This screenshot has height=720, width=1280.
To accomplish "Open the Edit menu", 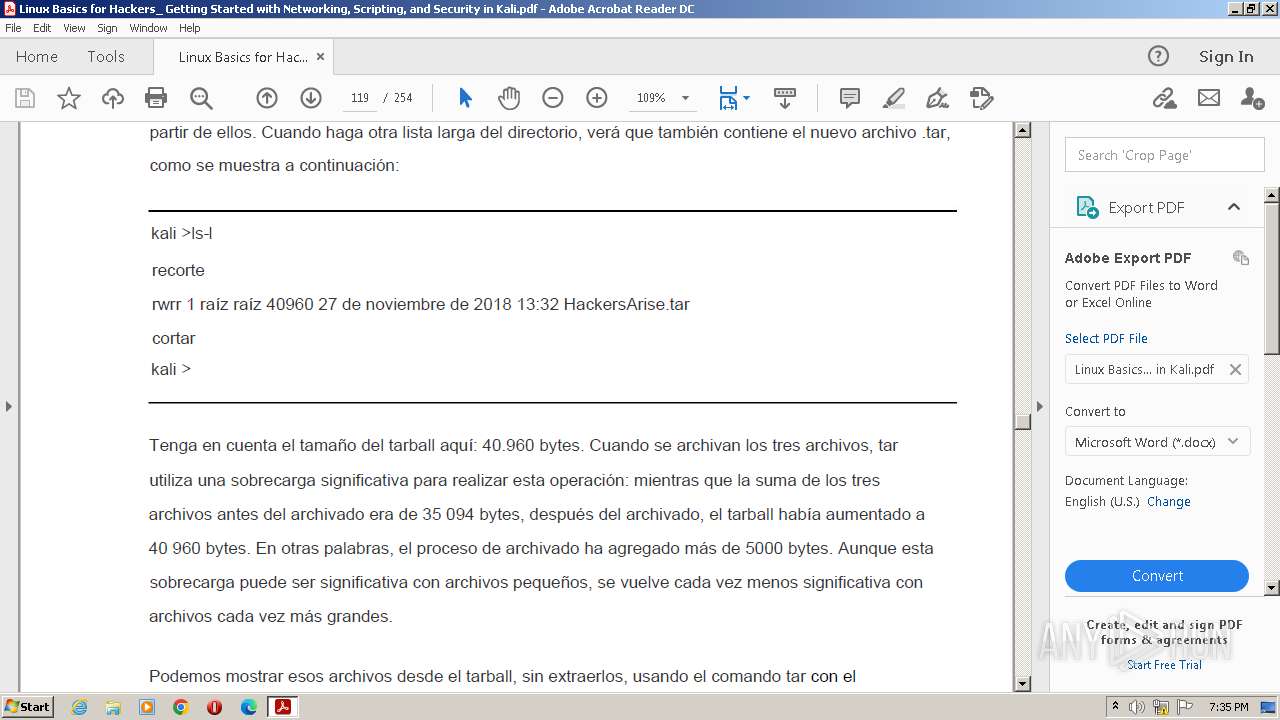I will coord(42,28).
